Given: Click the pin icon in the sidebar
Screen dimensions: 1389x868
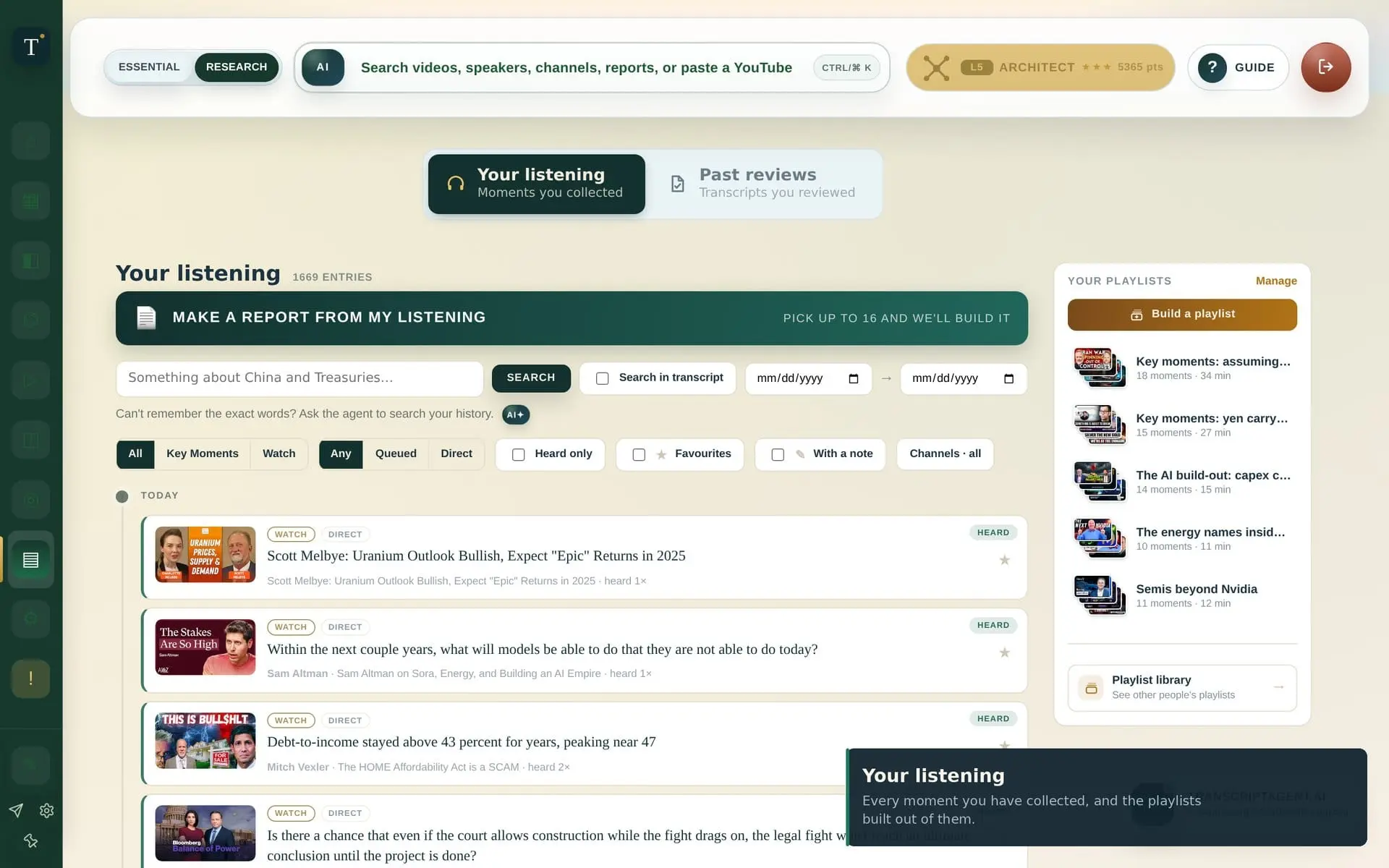Looking at the screenshot, I should pyautogui.click(x=30, y=841).
